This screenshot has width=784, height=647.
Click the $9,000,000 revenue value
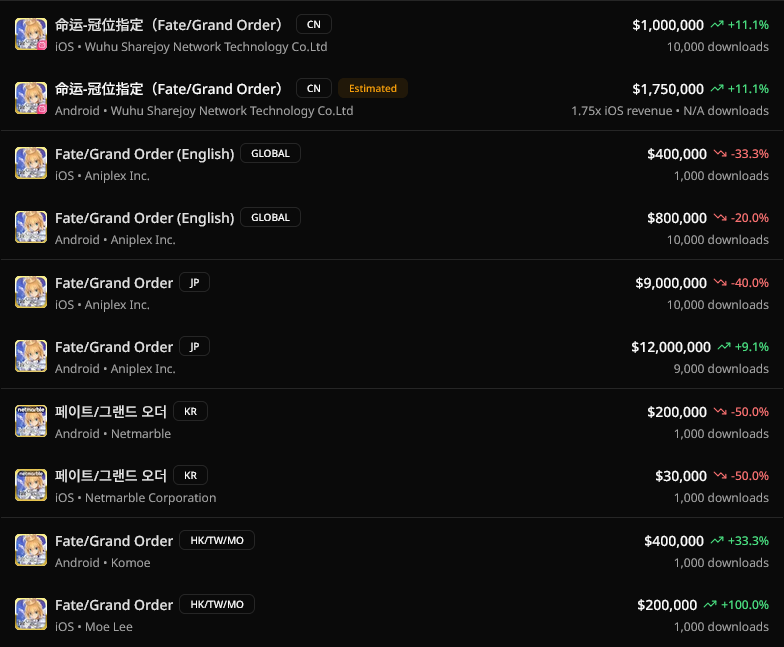671,283
